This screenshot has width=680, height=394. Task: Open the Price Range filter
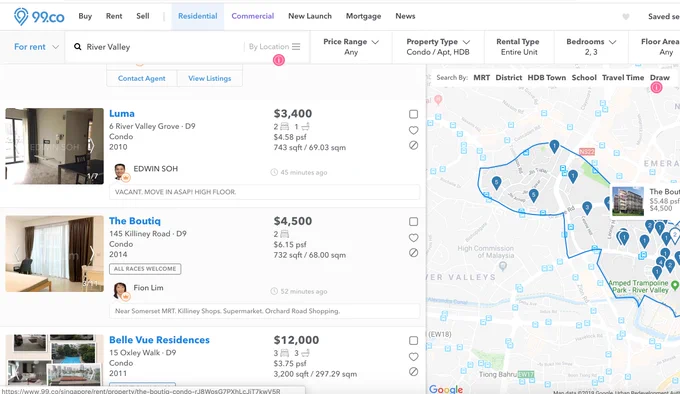pyautogui.click(x=351, y=47)
